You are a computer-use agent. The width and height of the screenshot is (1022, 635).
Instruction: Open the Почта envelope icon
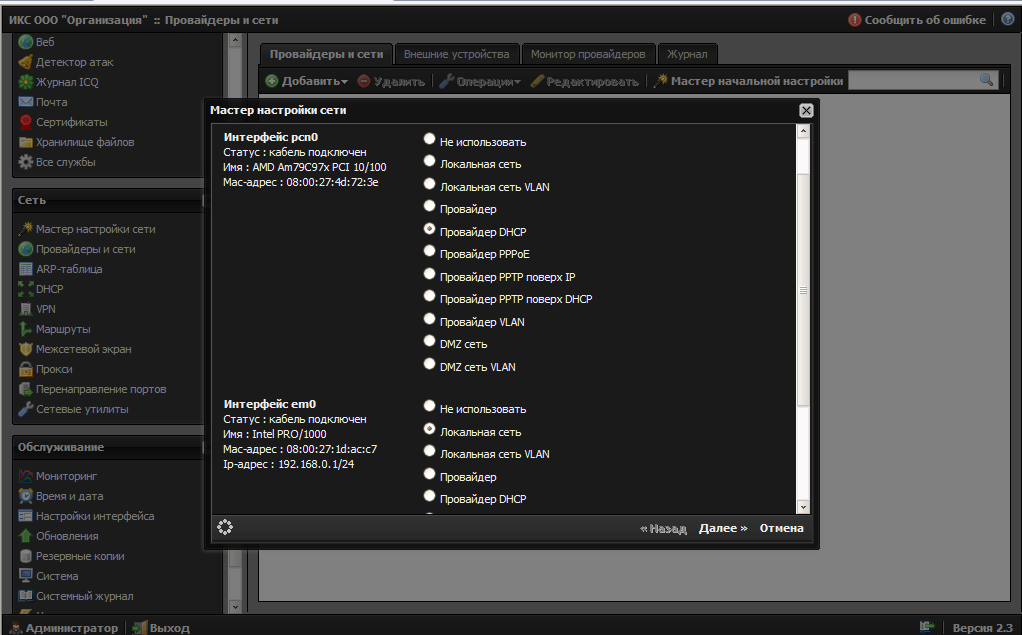pos(25,102)
